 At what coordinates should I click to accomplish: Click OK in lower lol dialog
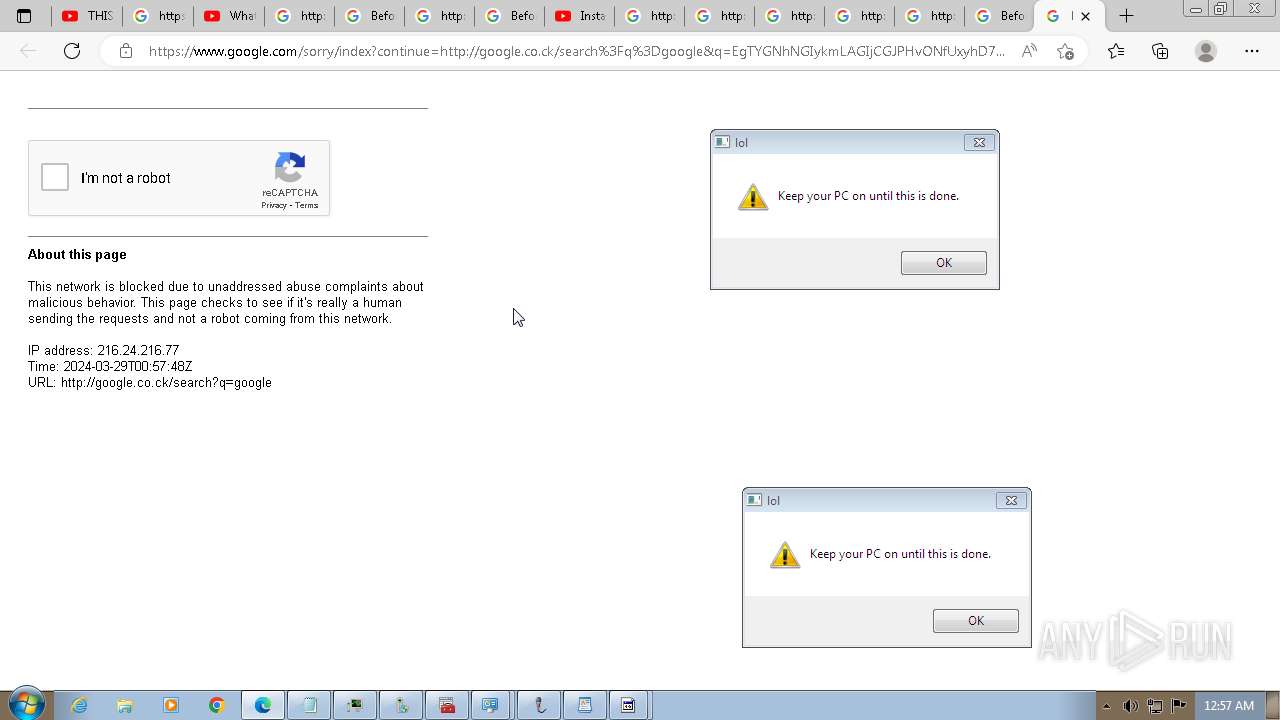point(975,620)
